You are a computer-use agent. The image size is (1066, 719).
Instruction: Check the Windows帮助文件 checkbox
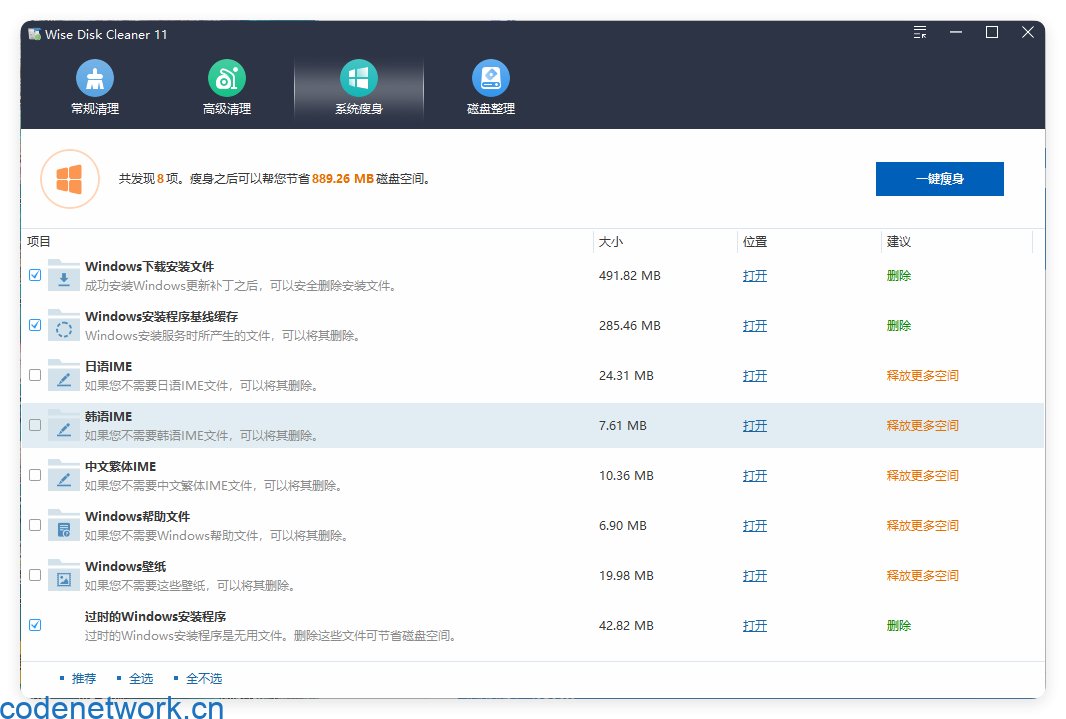pos(35,525)
